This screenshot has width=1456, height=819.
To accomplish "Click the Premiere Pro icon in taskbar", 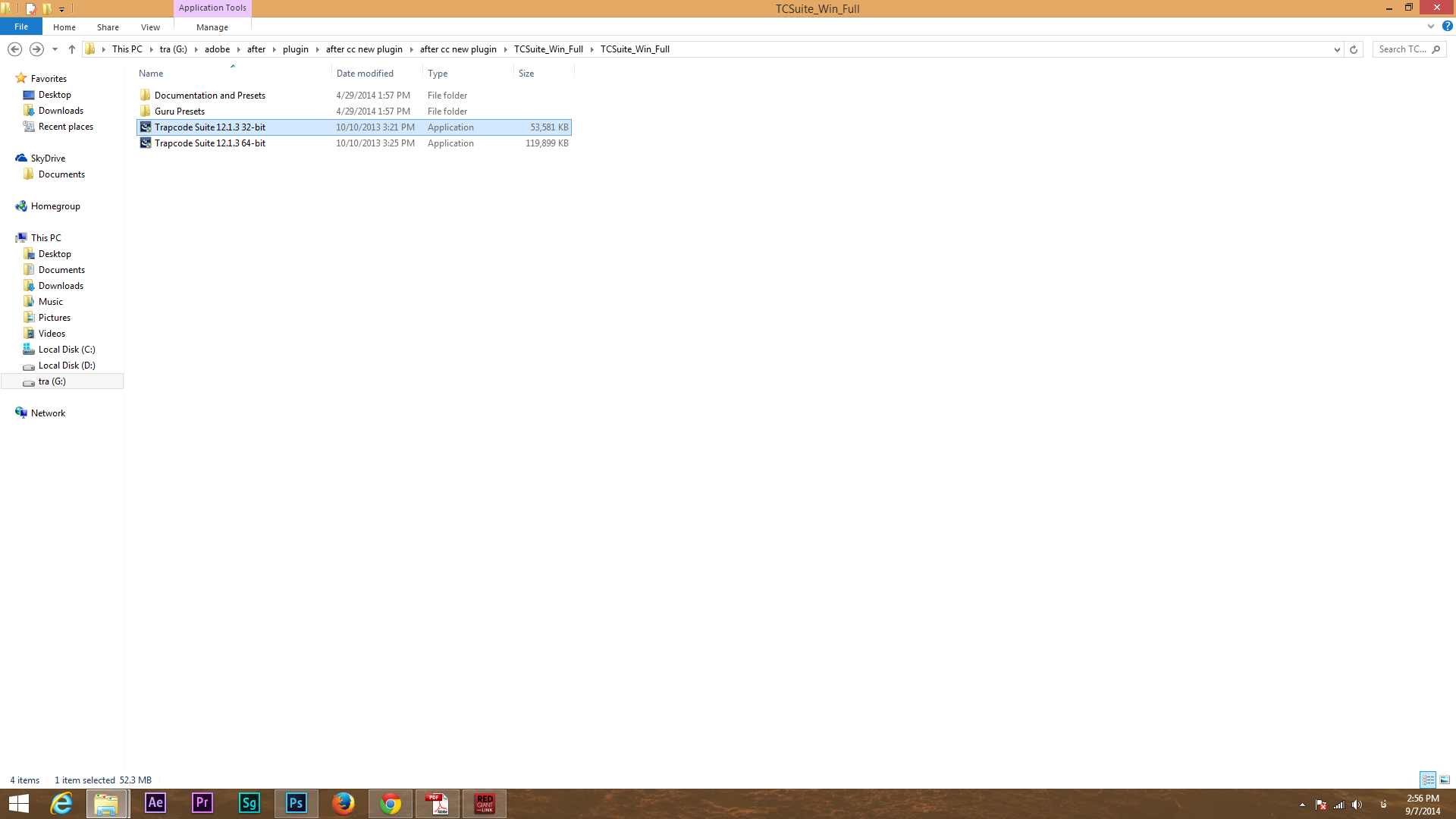I will 201,803.
